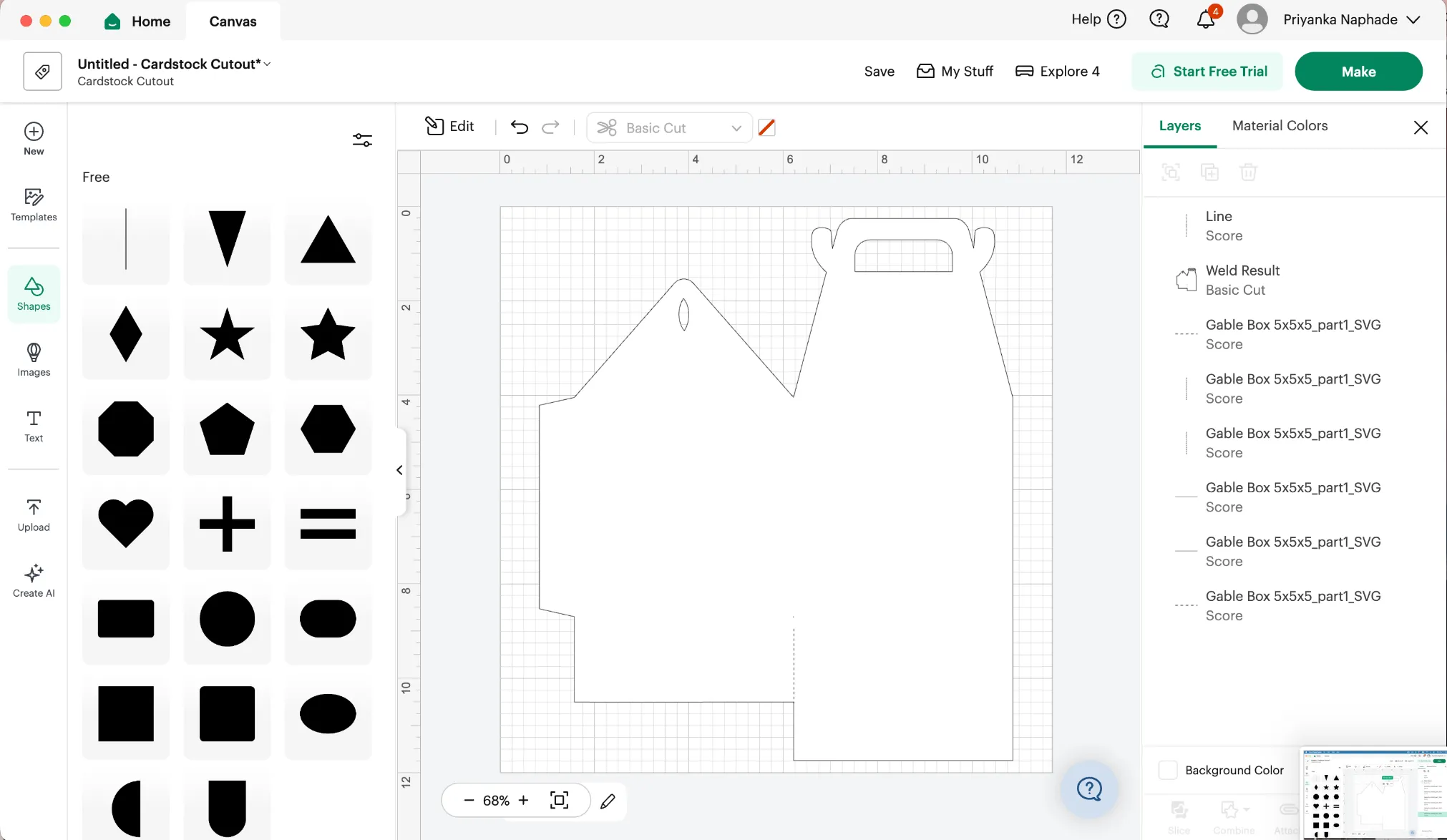Click the Make button
The width and height of the screenshot is (1447, 840).
[x=1358, y=71]
